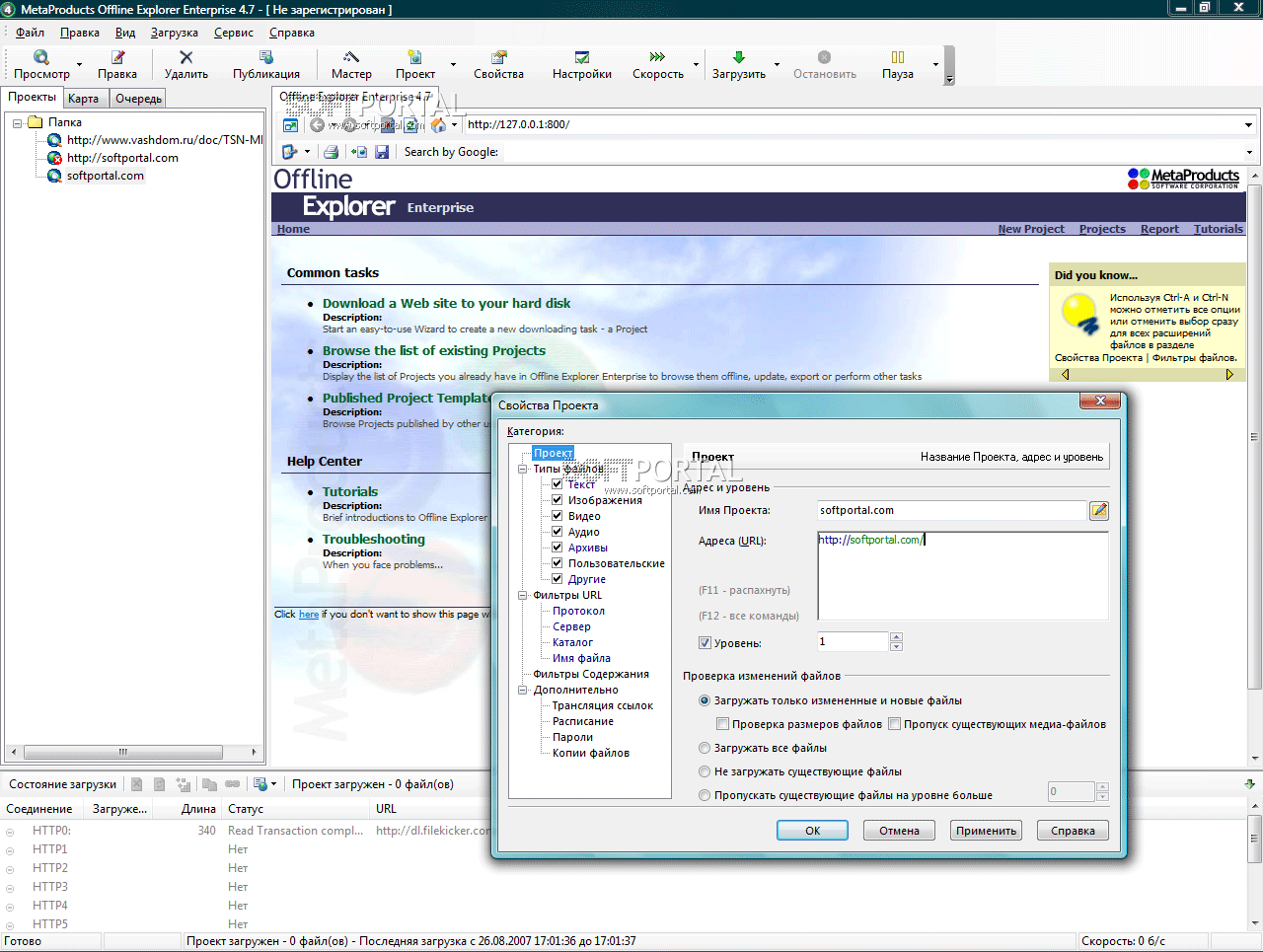Viewport: 1263px width, 952px height.
Task: Click the Применить button
Action: click(x=987, y=831)
